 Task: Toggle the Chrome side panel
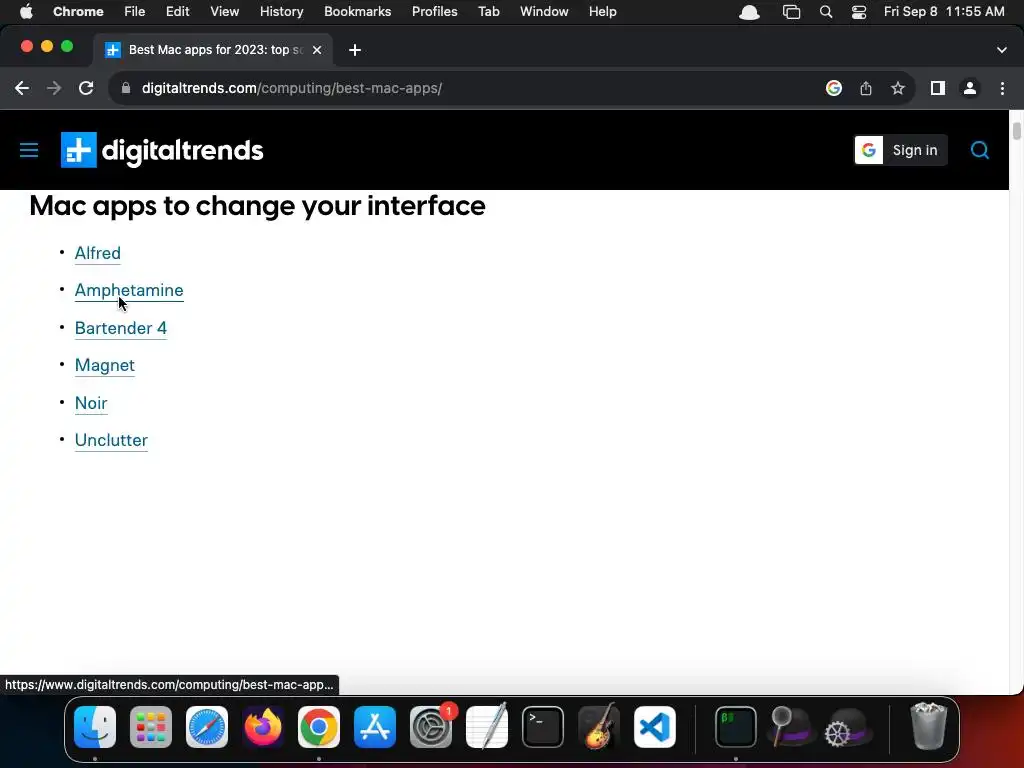938,88
